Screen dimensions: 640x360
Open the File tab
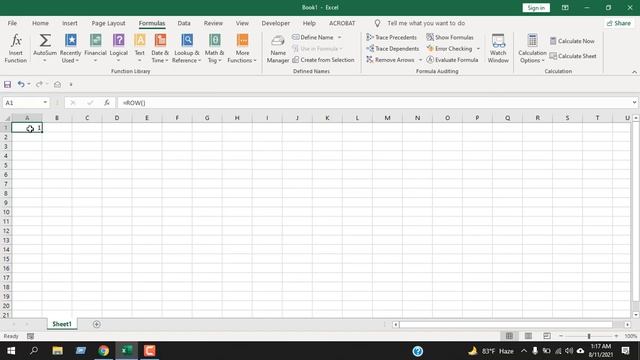pyautogui.click(x=12, y=23)
